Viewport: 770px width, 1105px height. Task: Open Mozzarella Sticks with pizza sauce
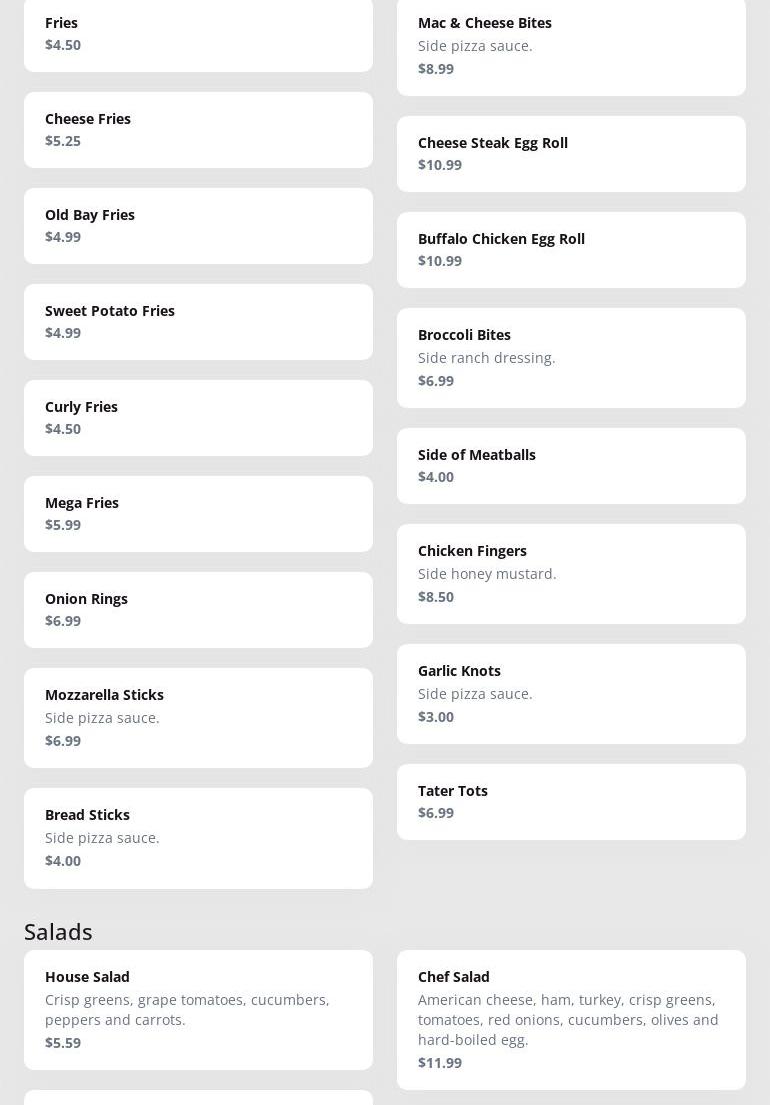pos(198,717)
